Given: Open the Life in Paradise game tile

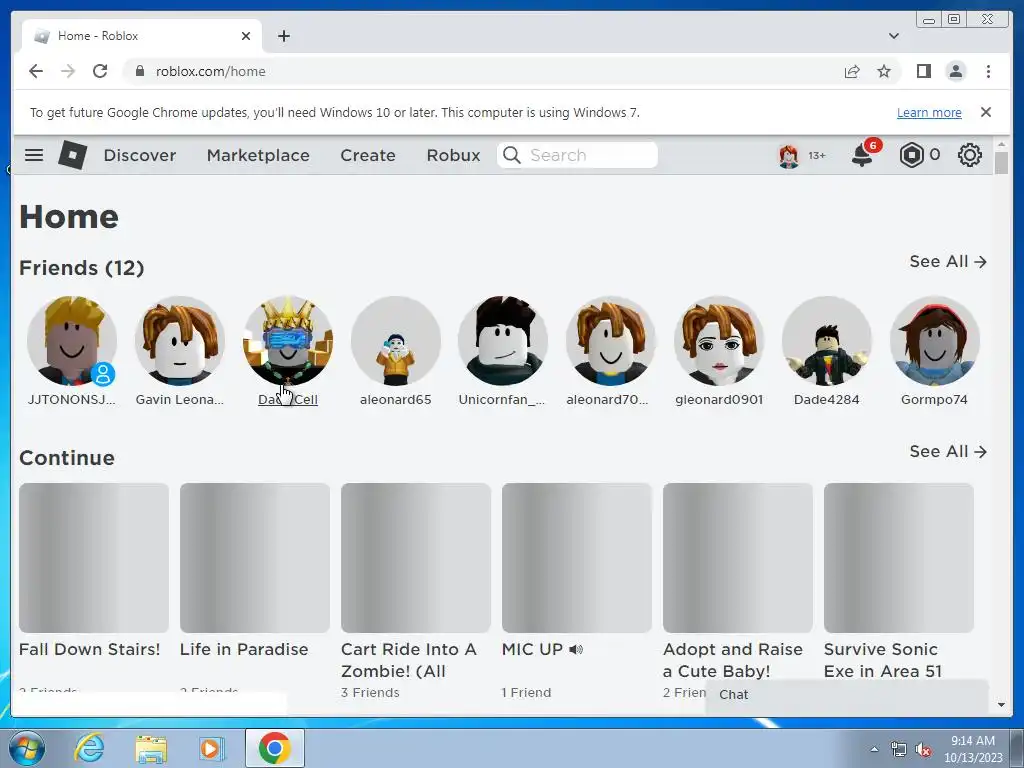Looking at the screenshot, I should click(255, 558).
